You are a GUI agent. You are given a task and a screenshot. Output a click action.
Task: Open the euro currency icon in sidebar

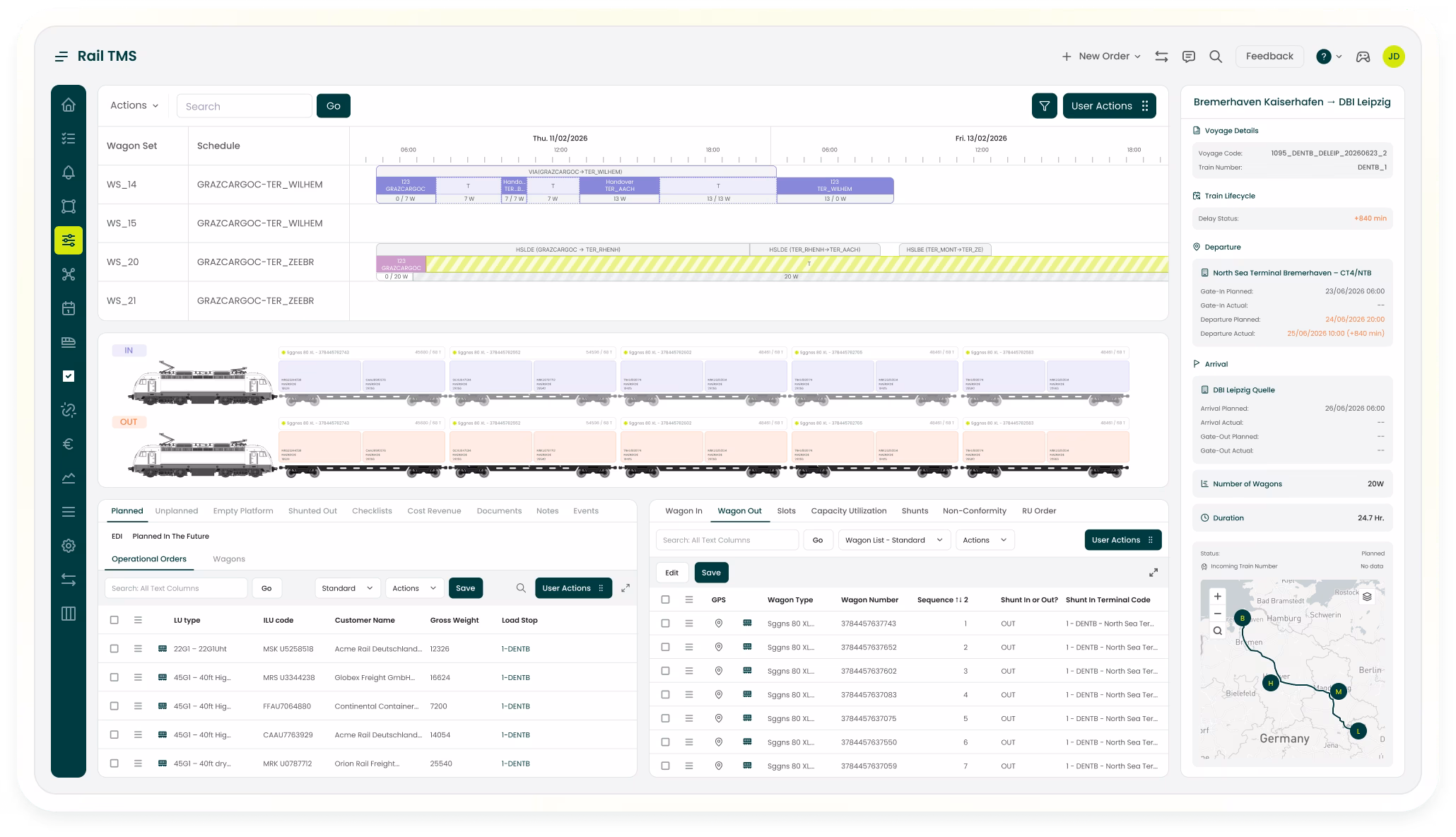(69, 444)
